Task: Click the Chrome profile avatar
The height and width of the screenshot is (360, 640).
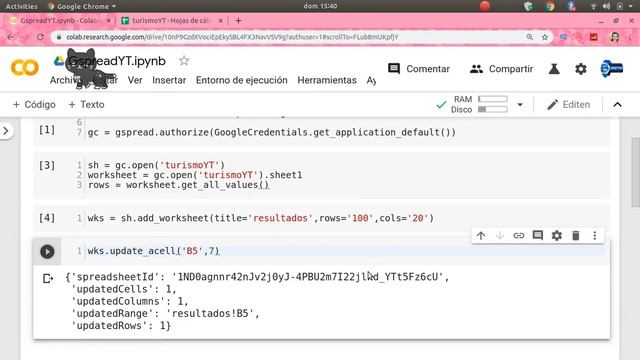Action: click(614, 37)
